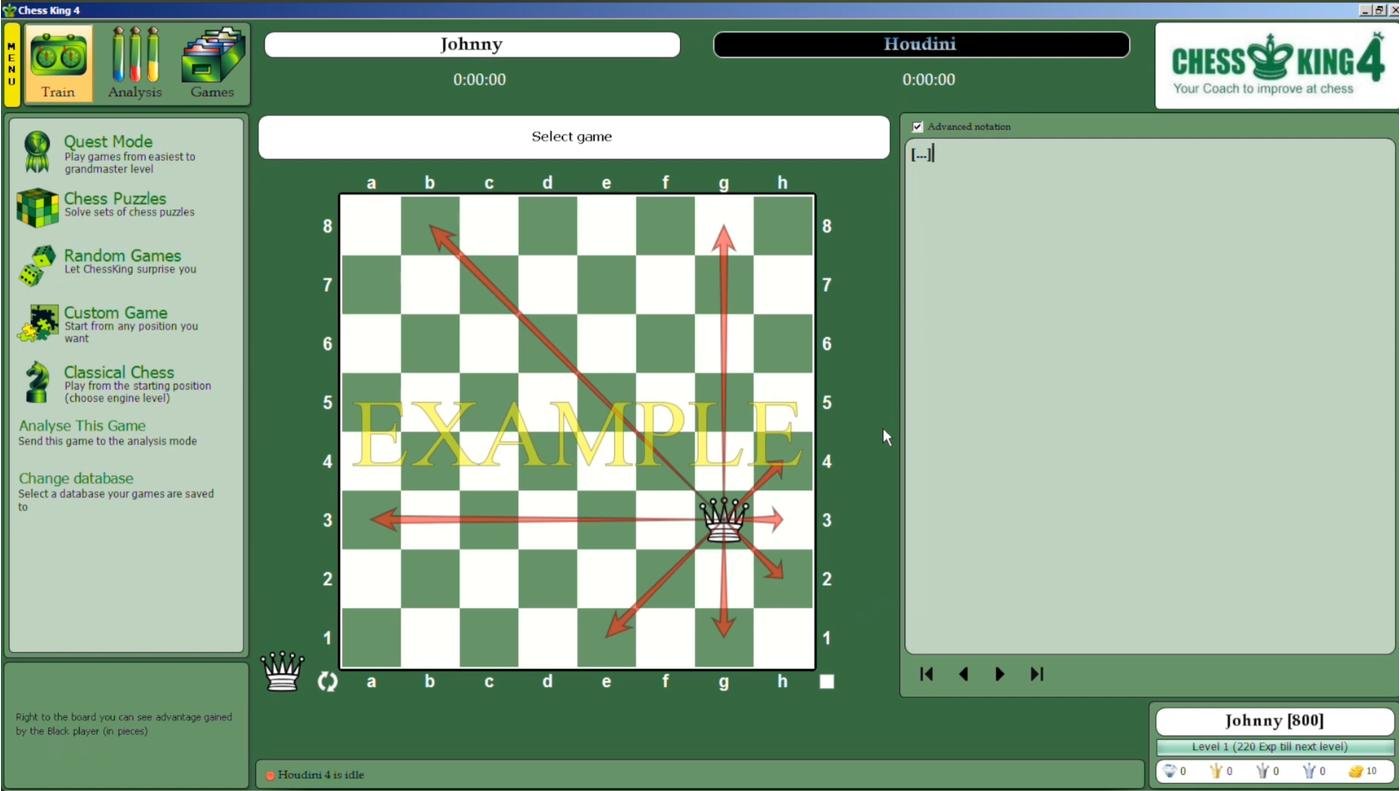
Task: Step back one move
Action: pyautogui.click(x=963, y=674)
